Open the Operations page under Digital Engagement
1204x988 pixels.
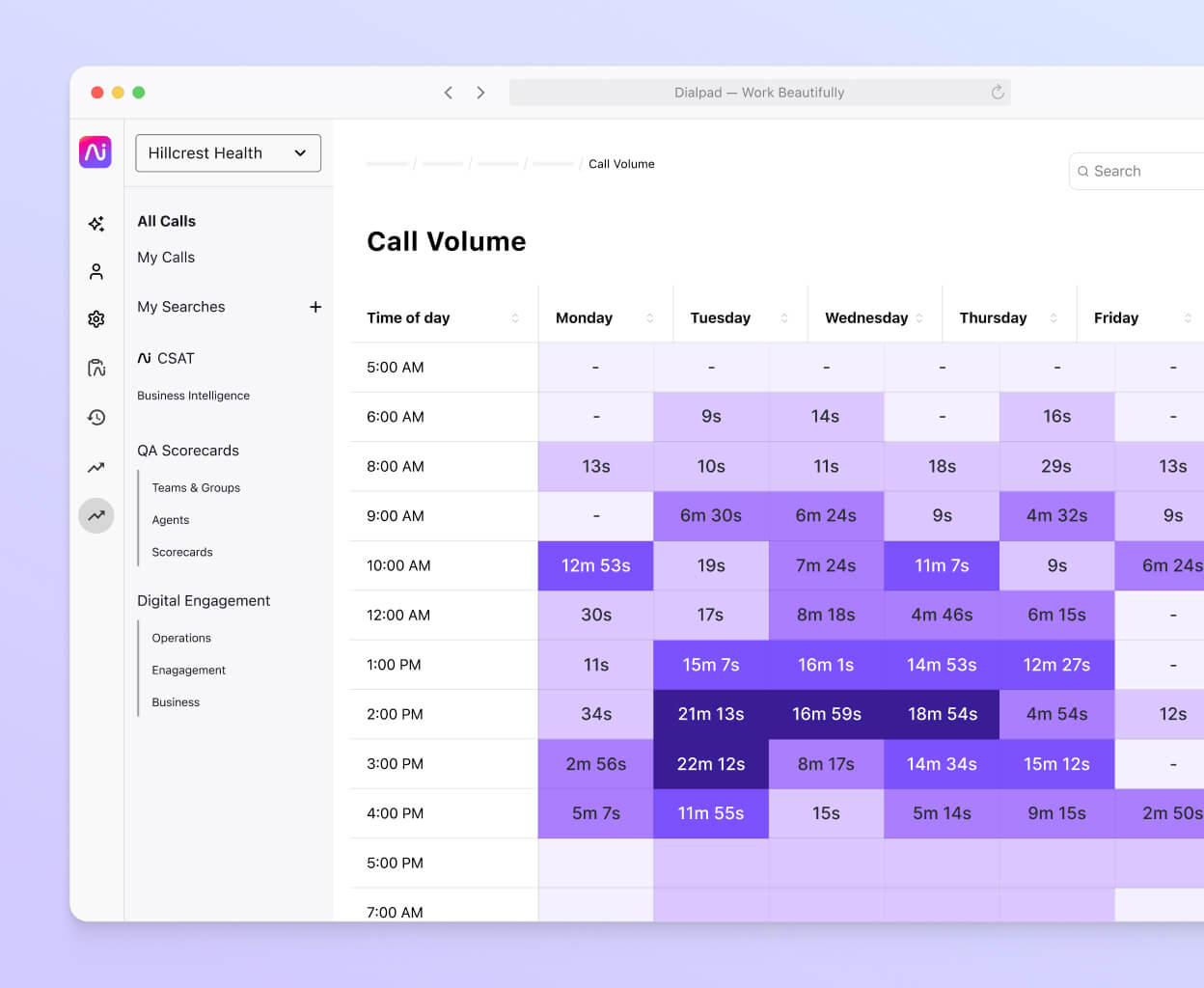181,638
